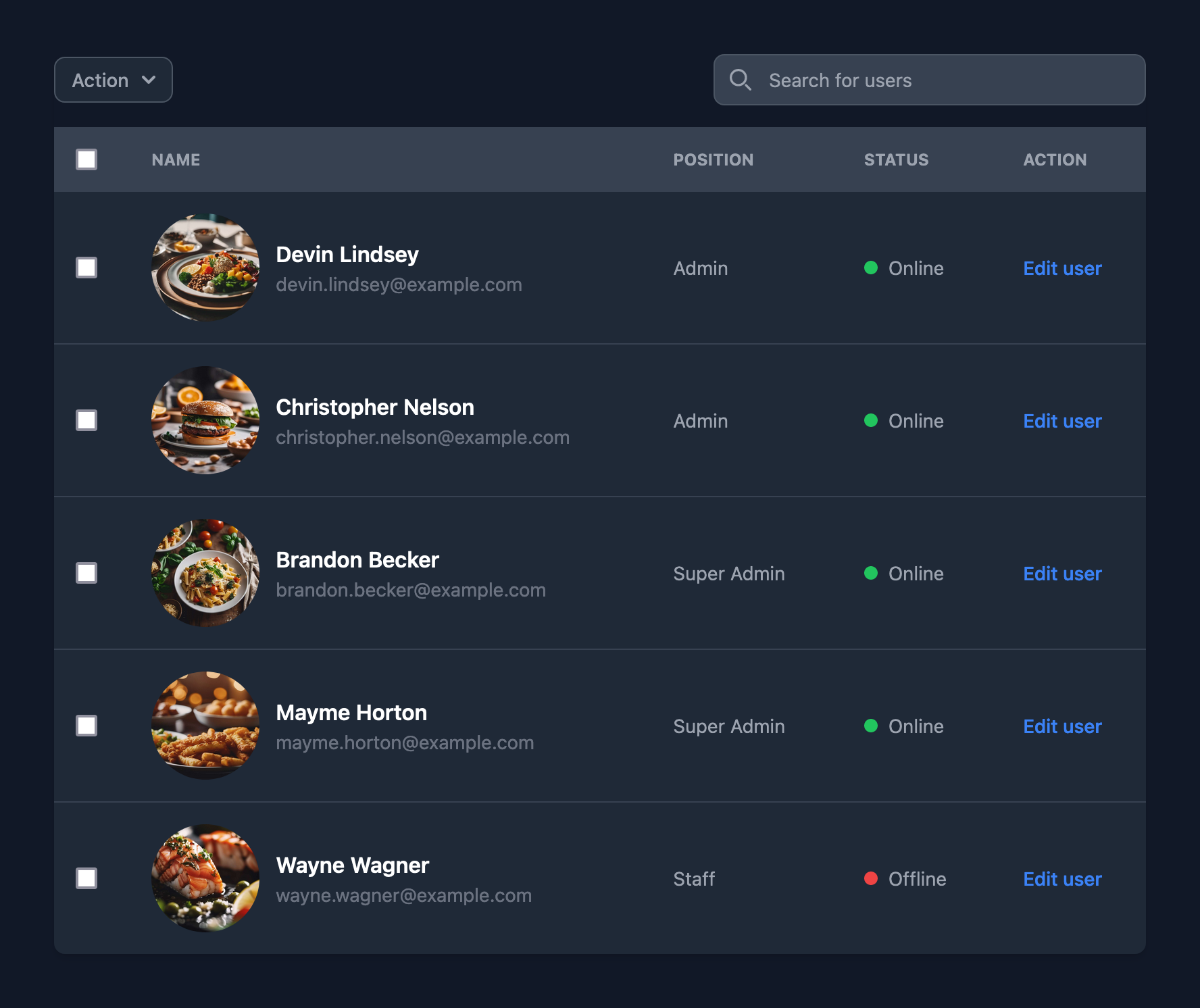Click Online status for Devin Lindsey

pos(904,268)
